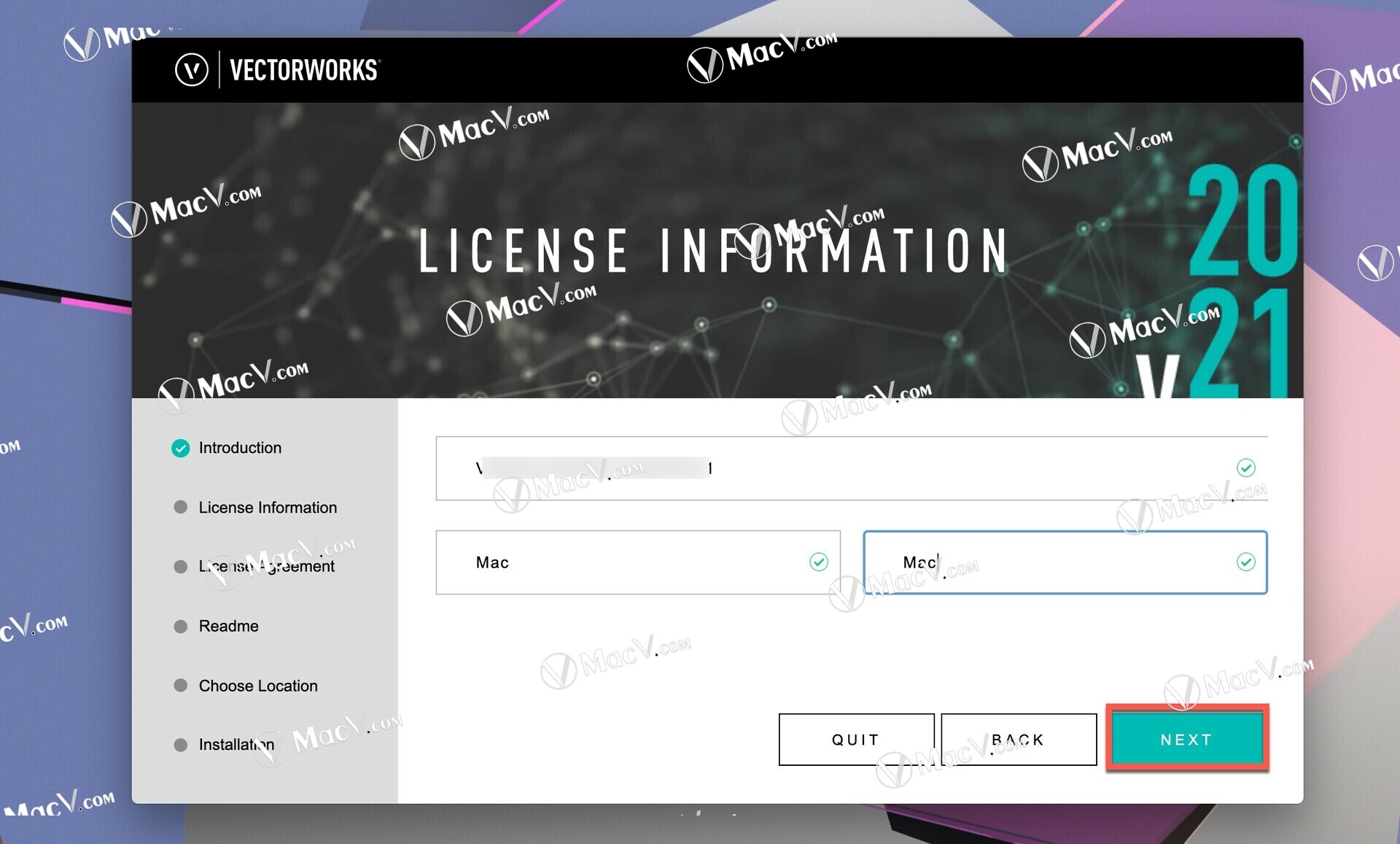Select the Choose Location step
The width and height of the screenshot is (1400, 844).
pos(258,686)
